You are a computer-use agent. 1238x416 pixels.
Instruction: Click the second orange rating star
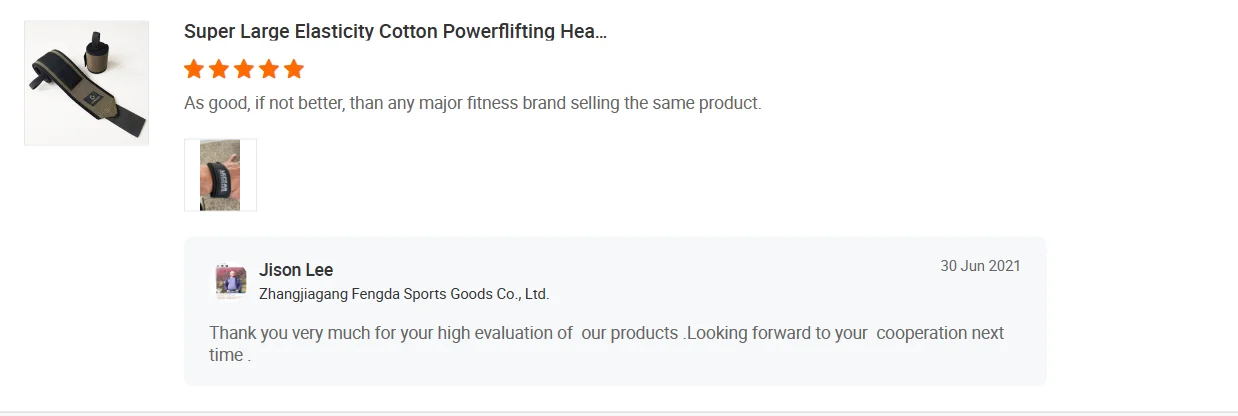click(x=219, y=69)
